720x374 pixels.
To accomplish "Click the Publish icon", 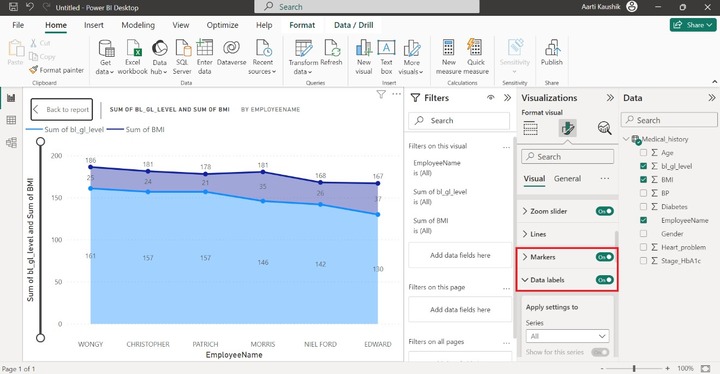I will tap(552, 48).
